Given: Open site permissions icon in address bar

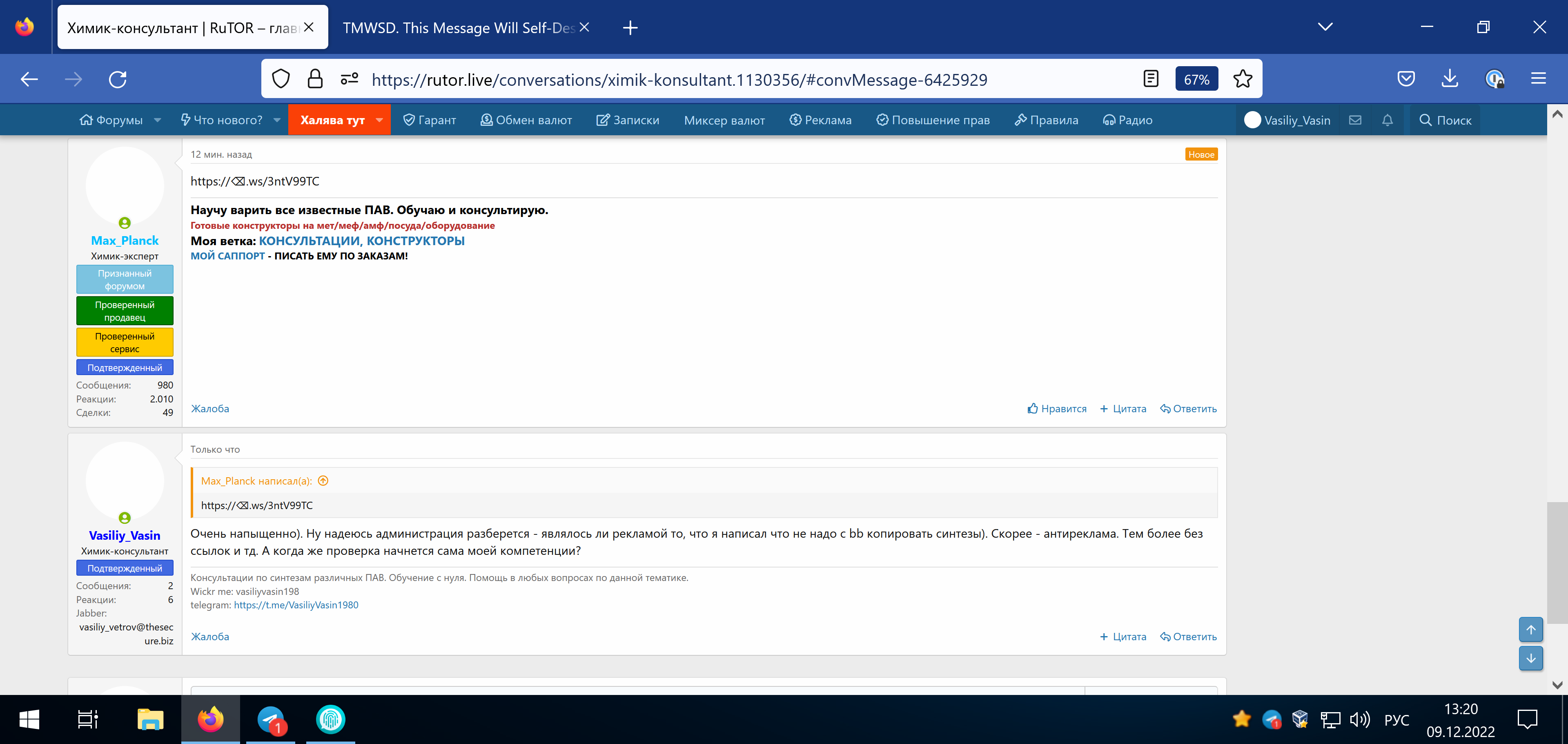Looking at the screenshot, I should click(350, 79).
